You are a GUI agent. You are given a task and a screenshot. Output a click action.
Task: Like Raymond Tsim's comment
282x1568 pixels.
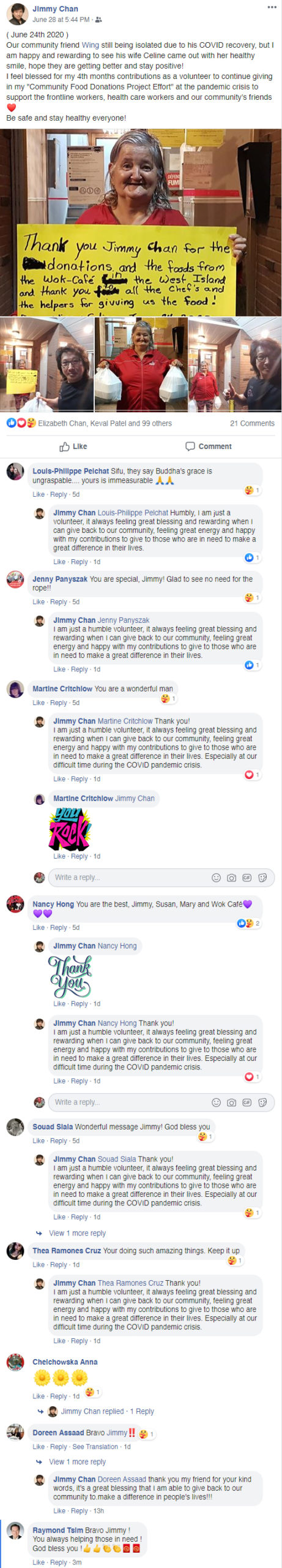39,1562
